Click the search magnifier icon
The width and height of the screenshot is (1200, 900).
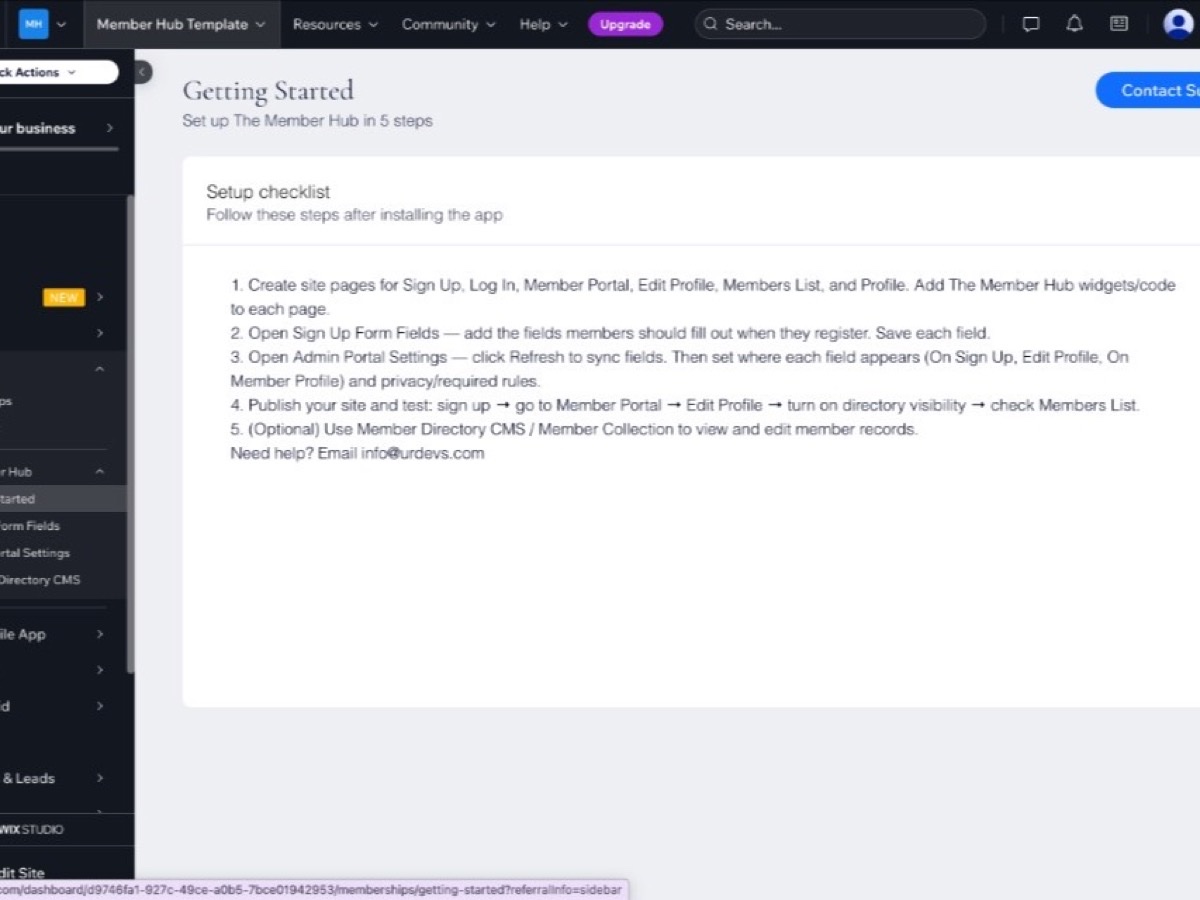point(711,24)
